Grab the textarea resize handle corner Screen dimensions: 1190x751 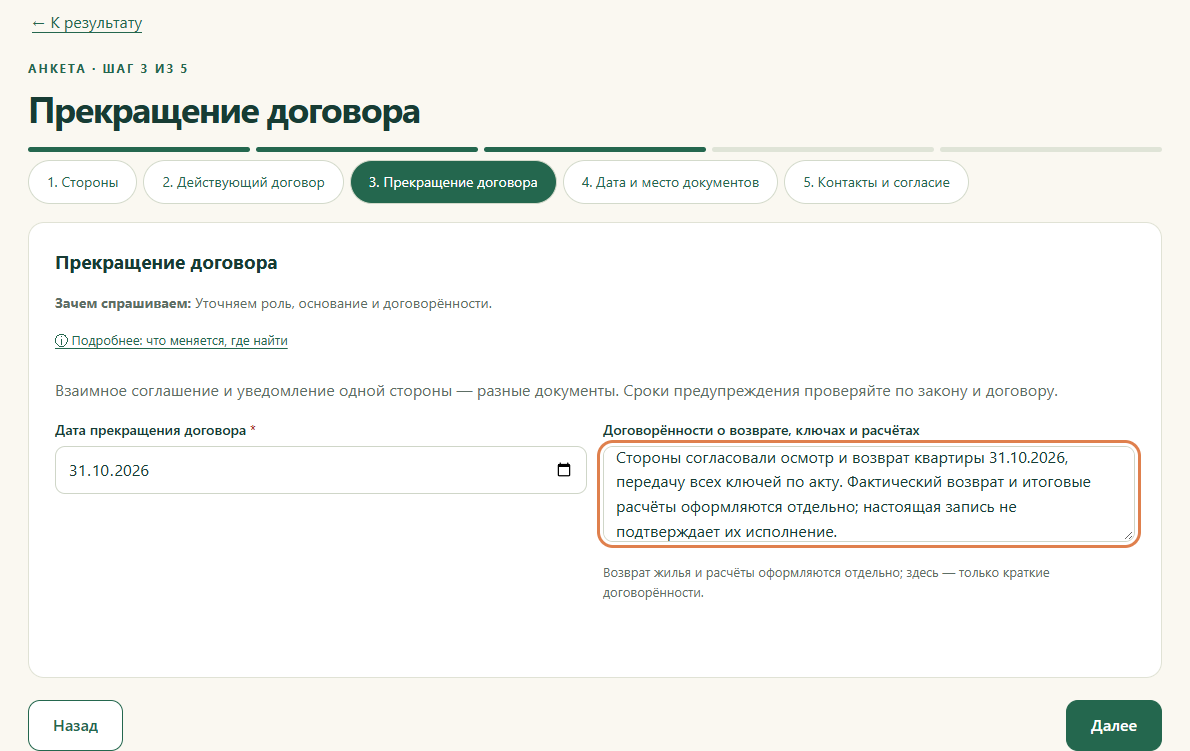[x=1129, y=535]
